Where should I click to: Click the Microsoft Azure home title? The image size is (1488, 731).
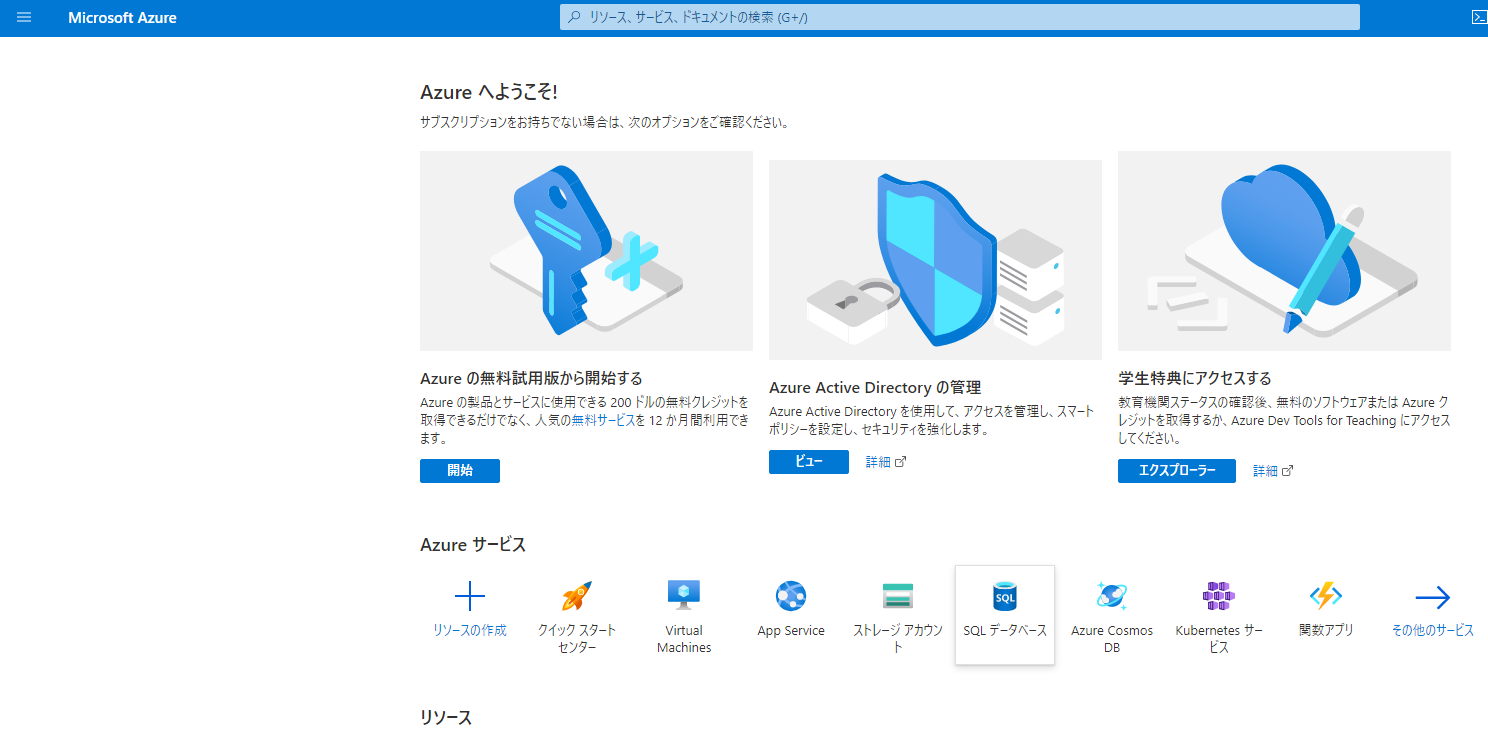(122, 18)
